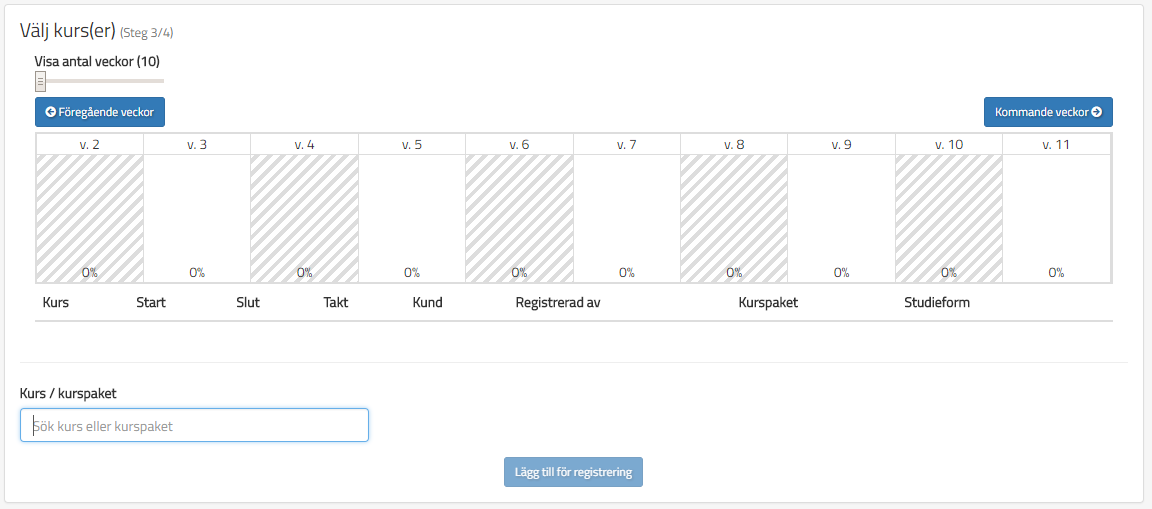
Task: Click the Kurs column header
Action: (x=56, y=302)
